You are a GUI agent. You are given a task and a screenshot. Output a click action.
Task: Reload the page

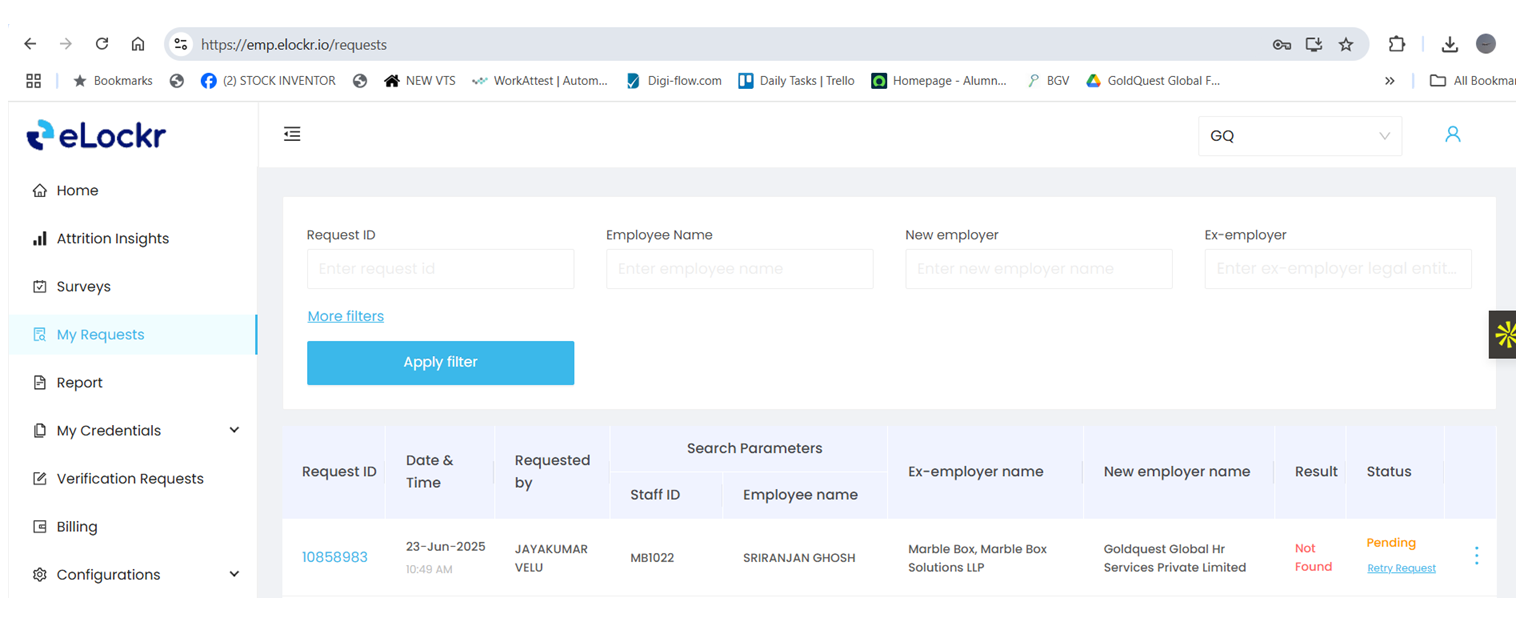click(102, 44)
